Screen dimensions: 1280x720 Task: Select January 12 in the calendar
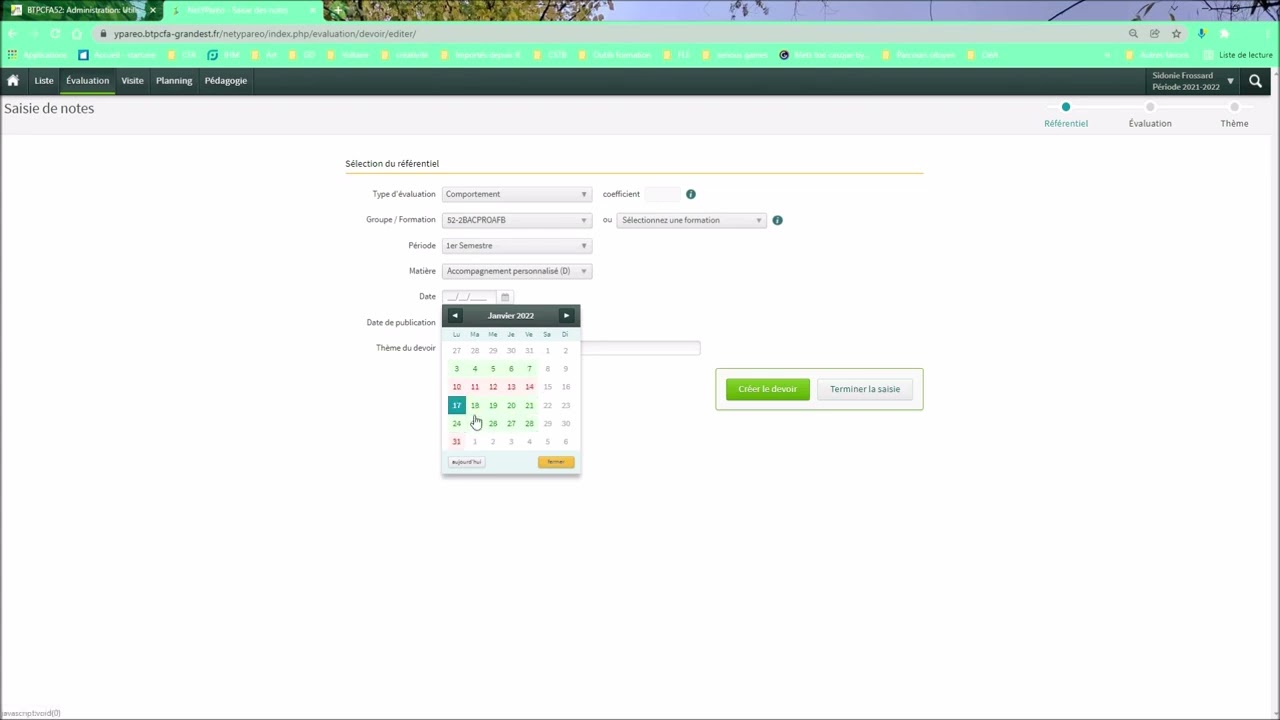click(493, 387)
